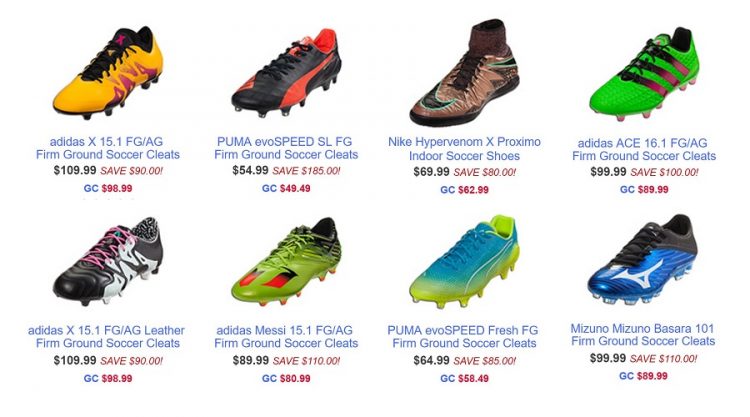Click the GC $62.99 price under Nike Hypervenom
750x417 pixels.
[x=464, y=190]
